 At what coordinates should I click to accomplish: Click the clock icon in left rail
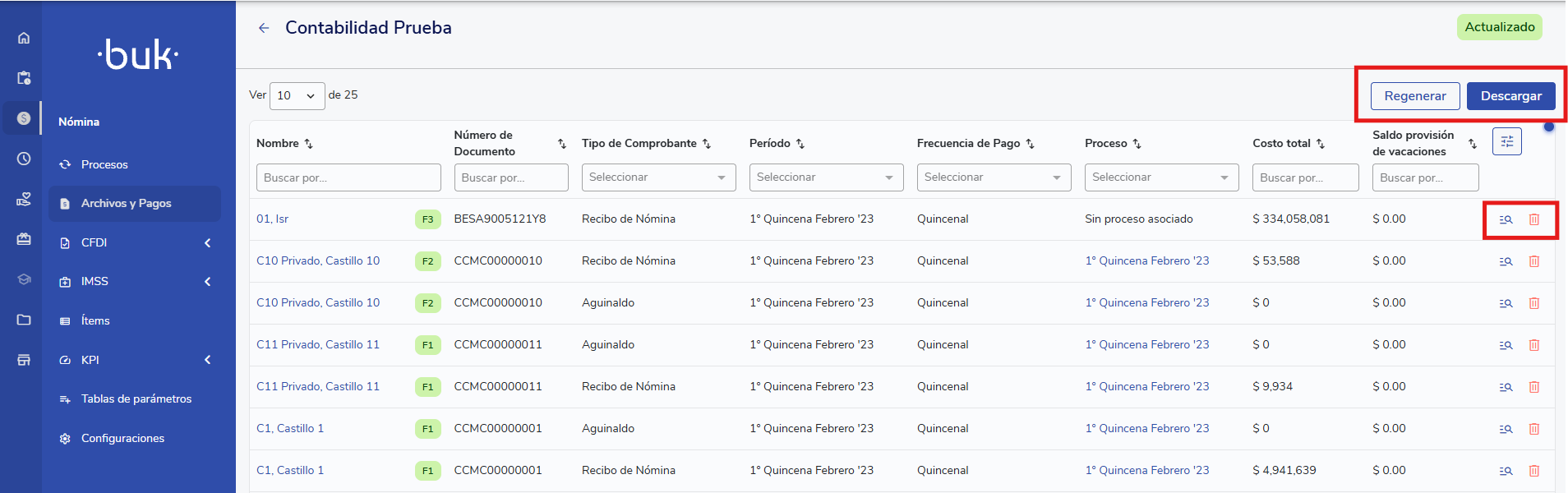click(x=24, y=159)
